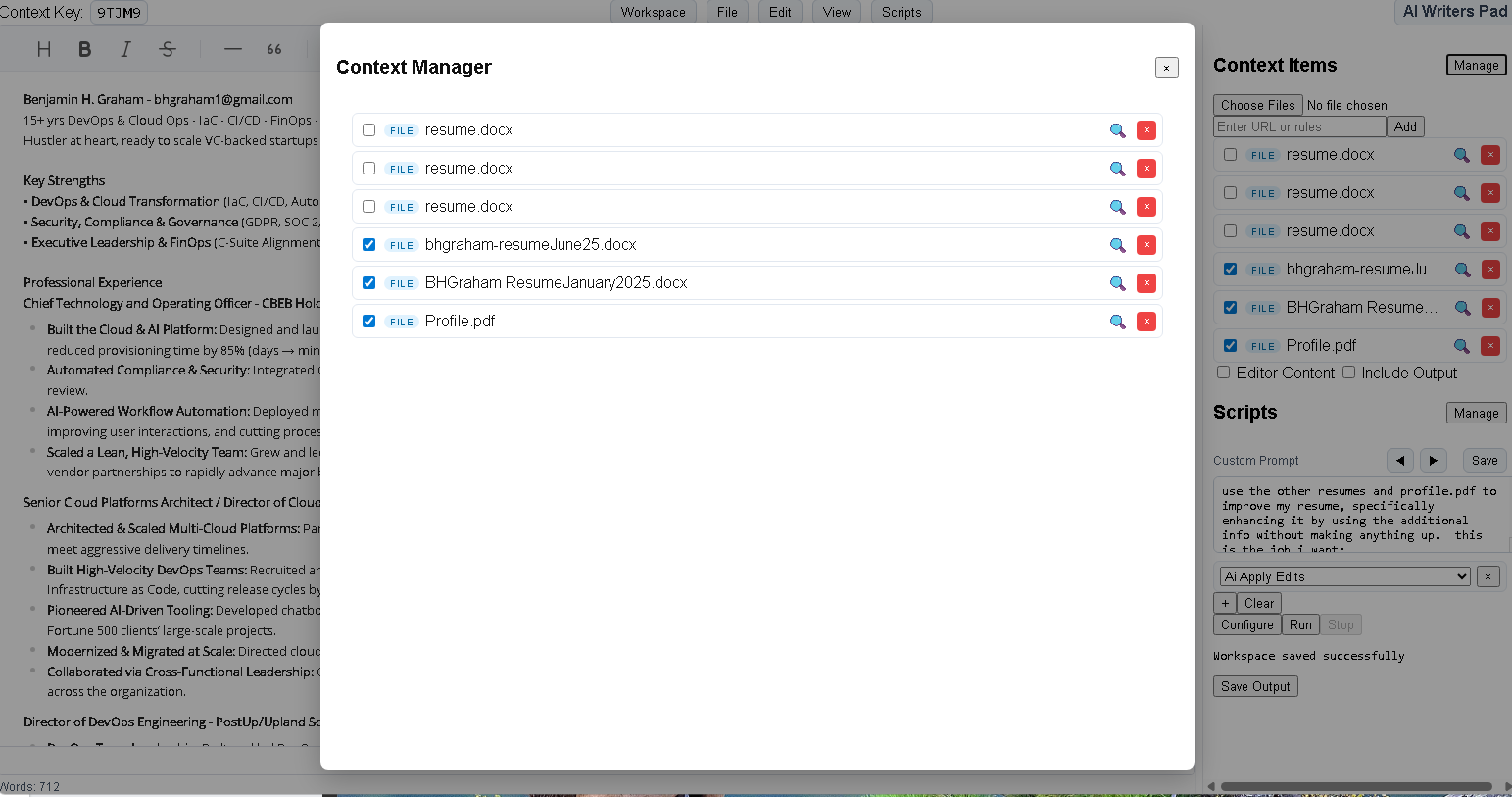Click the Save Output button

1255,686
